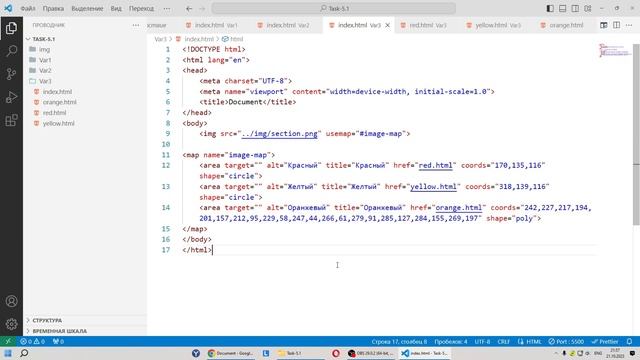Open the Выделение menu
Viewport: 640px width, 360px height.
click(x=87, y=9)
